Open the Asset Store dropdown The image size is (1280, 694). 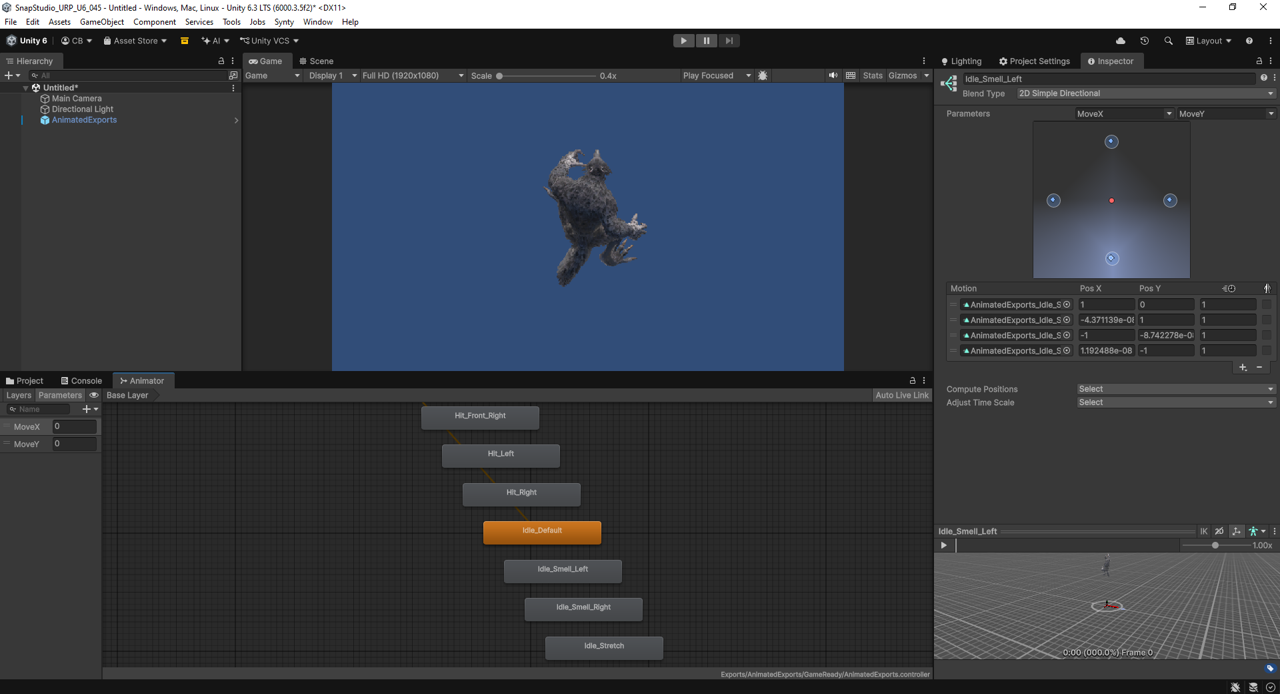pos(135,41)
